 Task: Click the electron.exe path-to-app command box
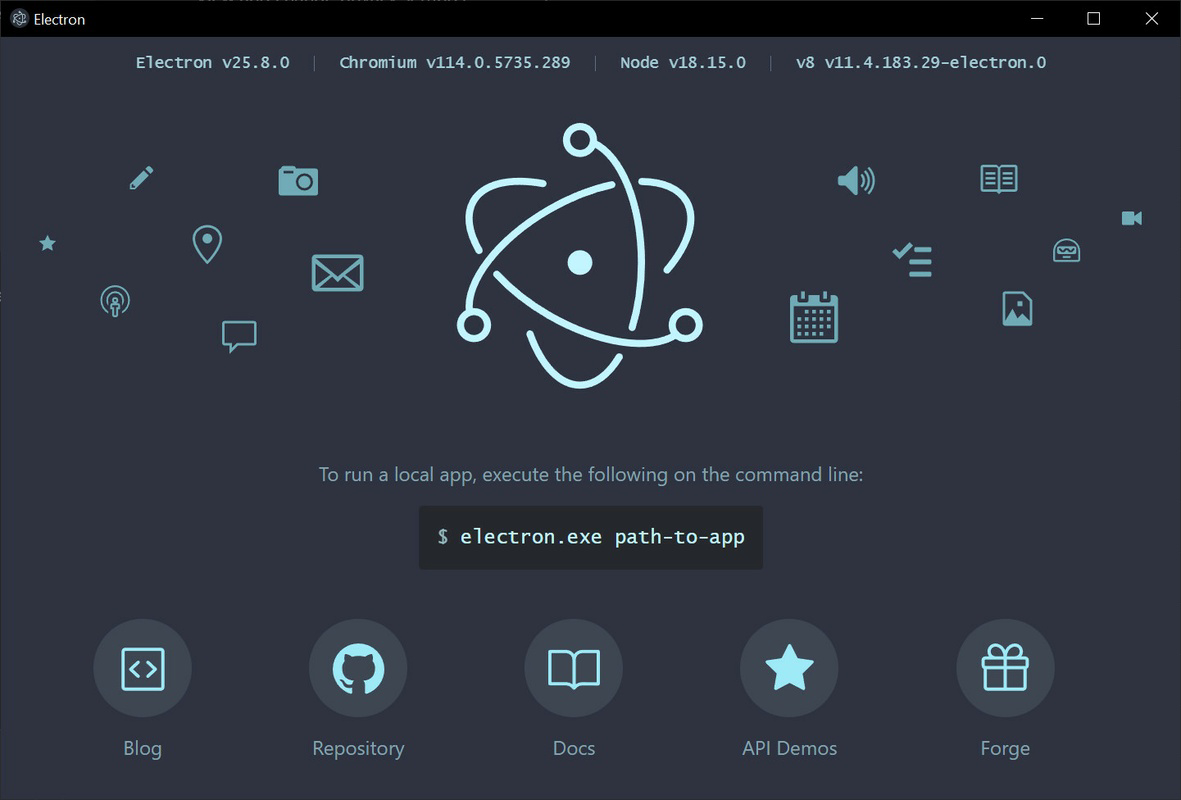coord(591,537)
